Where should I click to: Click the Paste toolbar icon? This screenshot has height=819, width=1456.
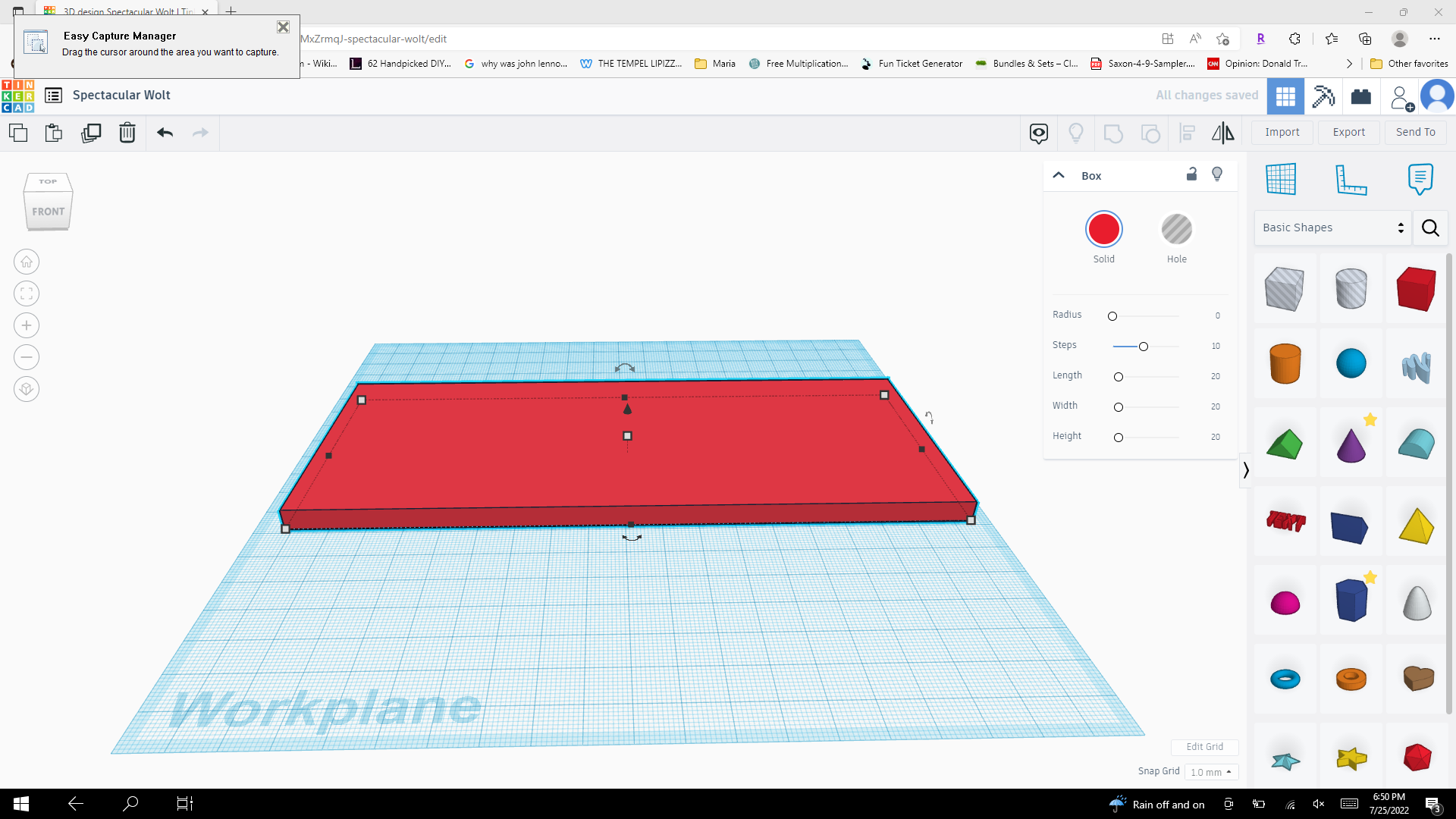(54, 133)
